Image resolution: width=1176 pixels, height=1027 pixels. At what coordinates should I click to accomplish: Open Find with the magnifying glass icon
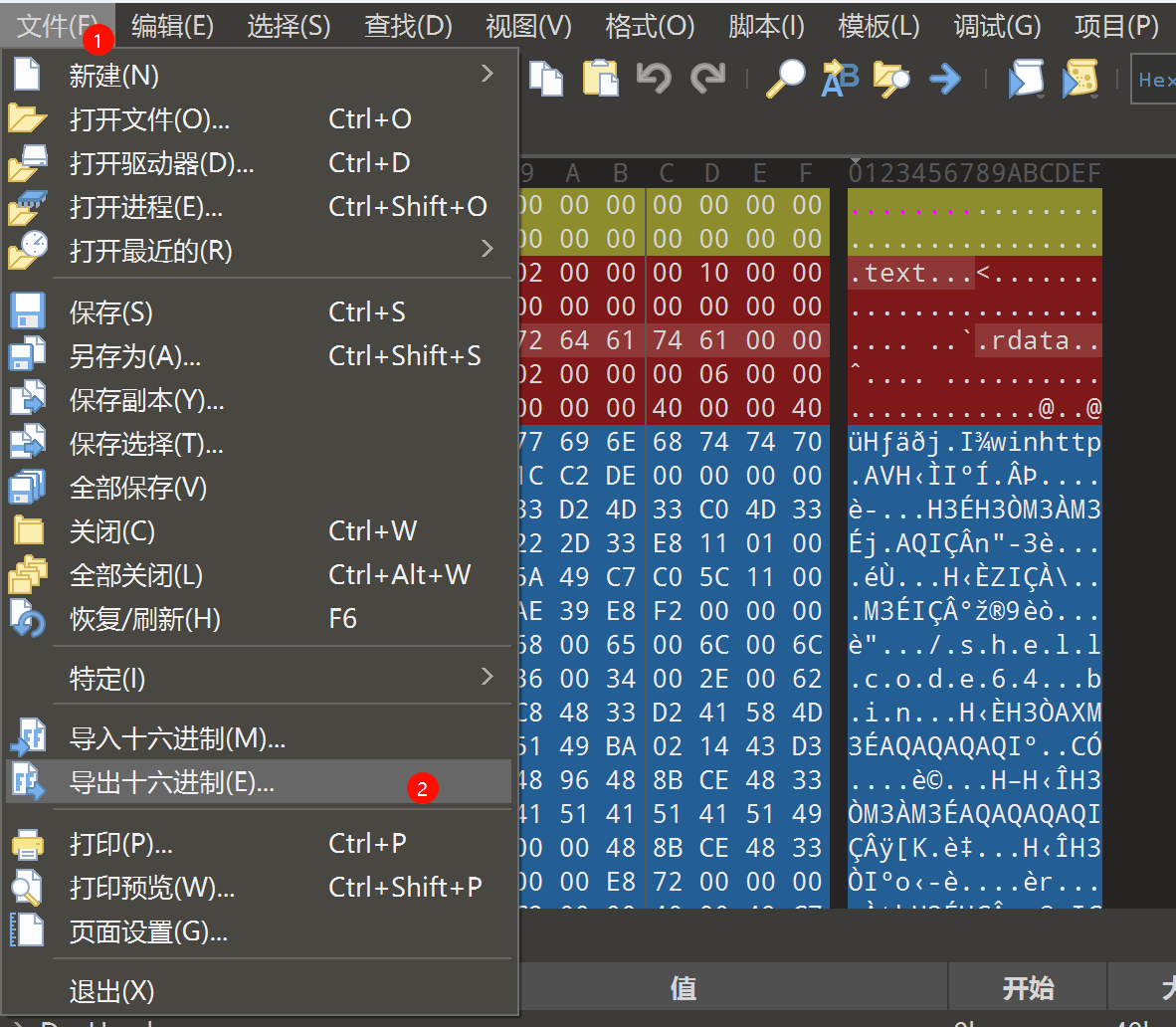coord(785,78)
